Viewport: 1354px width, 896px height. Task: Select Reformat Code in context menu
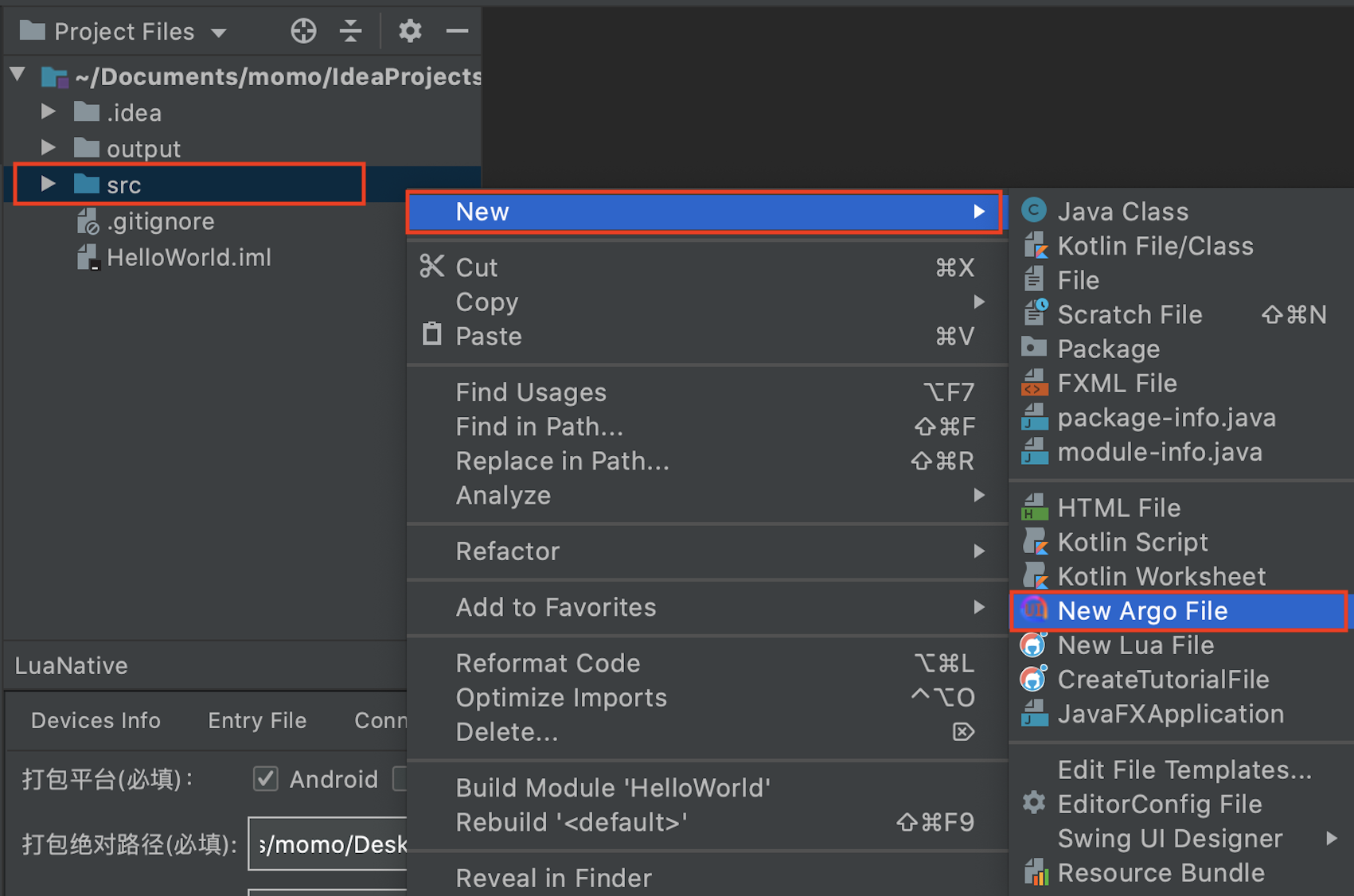click(x=548, y=663)
